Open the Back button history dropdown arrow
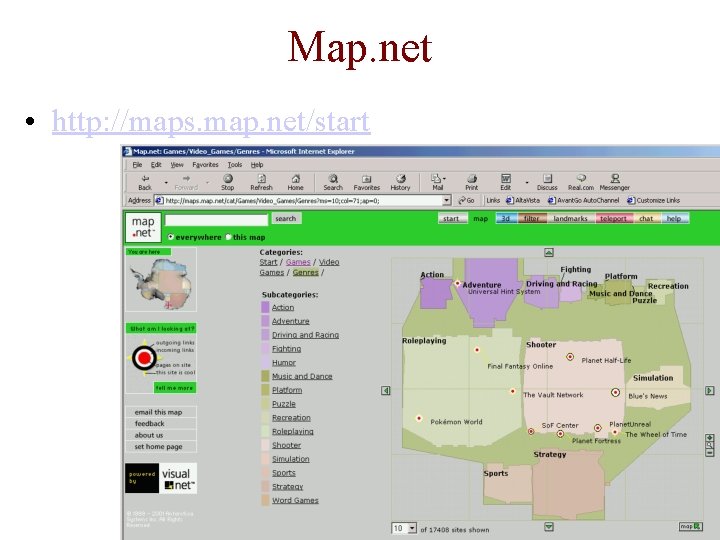Screen dimensions: 720x540 166,183
